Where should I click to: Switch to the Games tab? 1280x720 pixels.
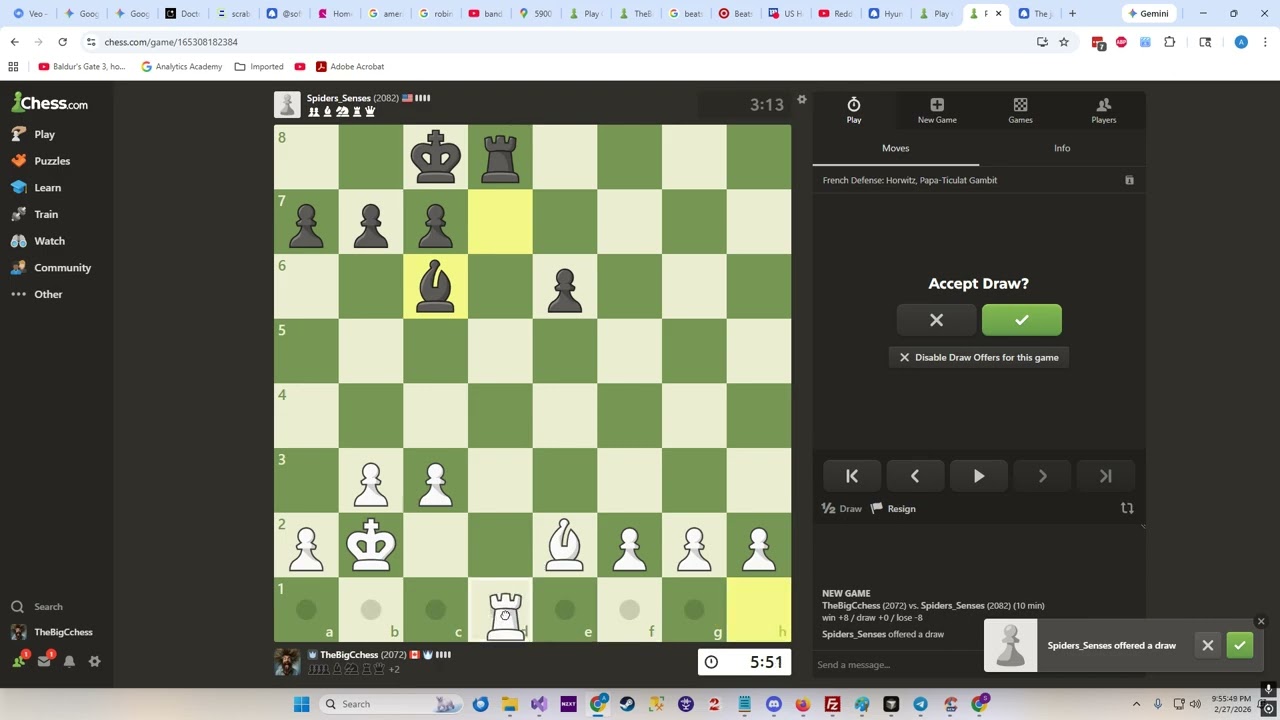pos(1020,111)
